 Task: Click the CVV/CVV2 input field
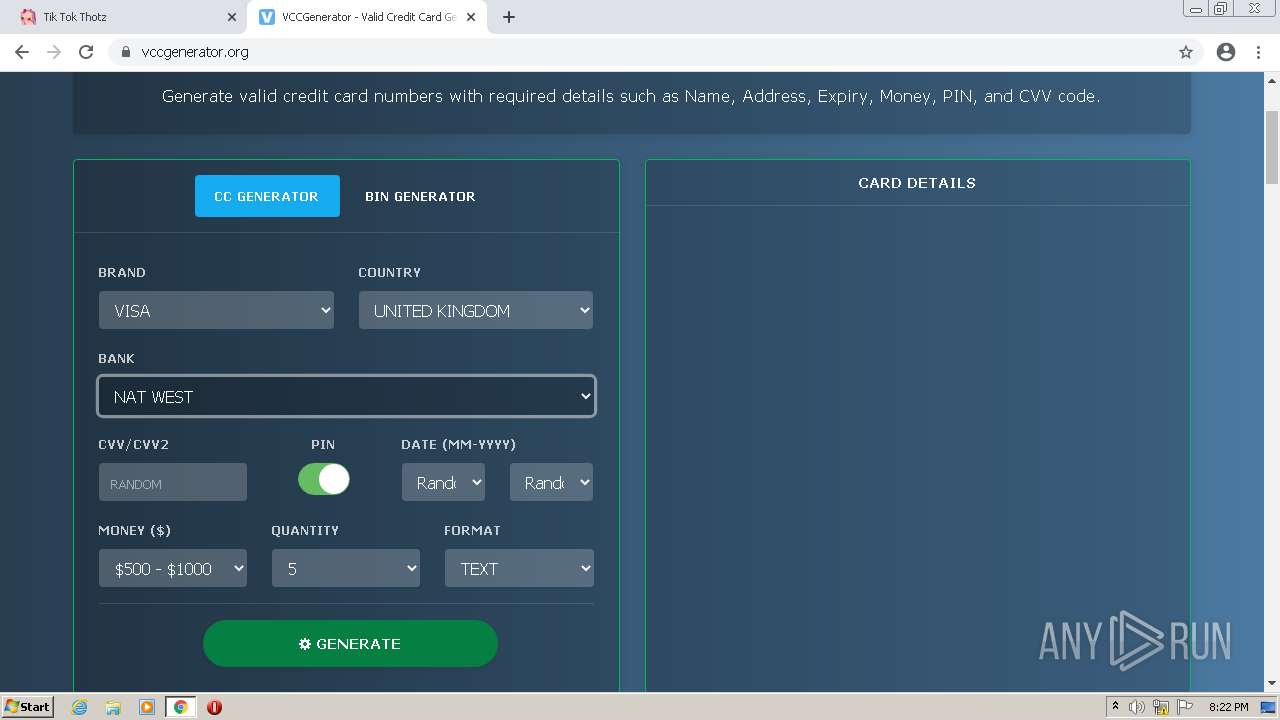172,483
